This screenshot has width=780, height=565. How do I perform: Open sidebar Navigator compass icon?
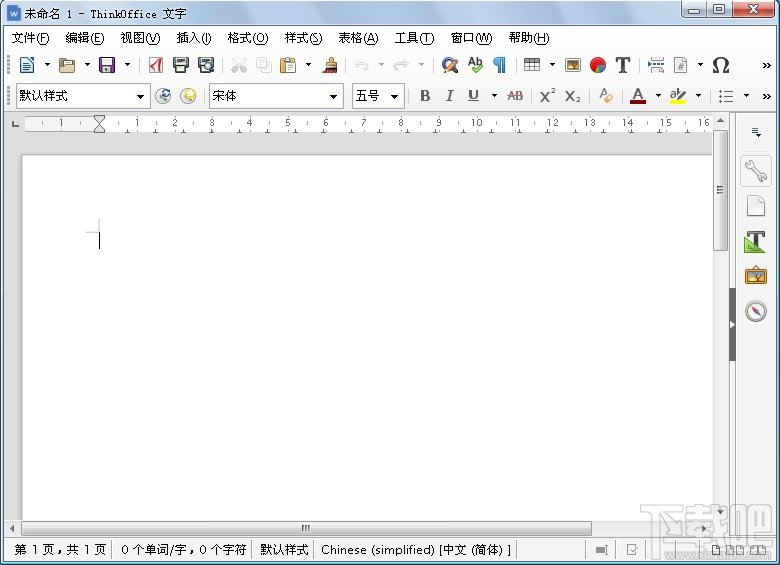(756, 311)
